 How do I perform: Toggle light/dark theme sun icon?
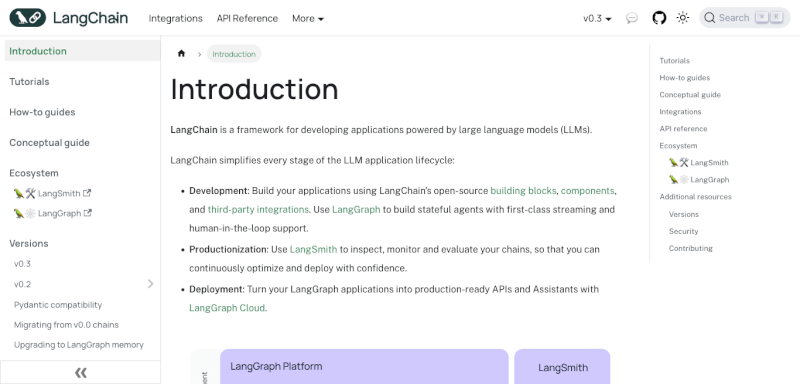tap(683, 18)
